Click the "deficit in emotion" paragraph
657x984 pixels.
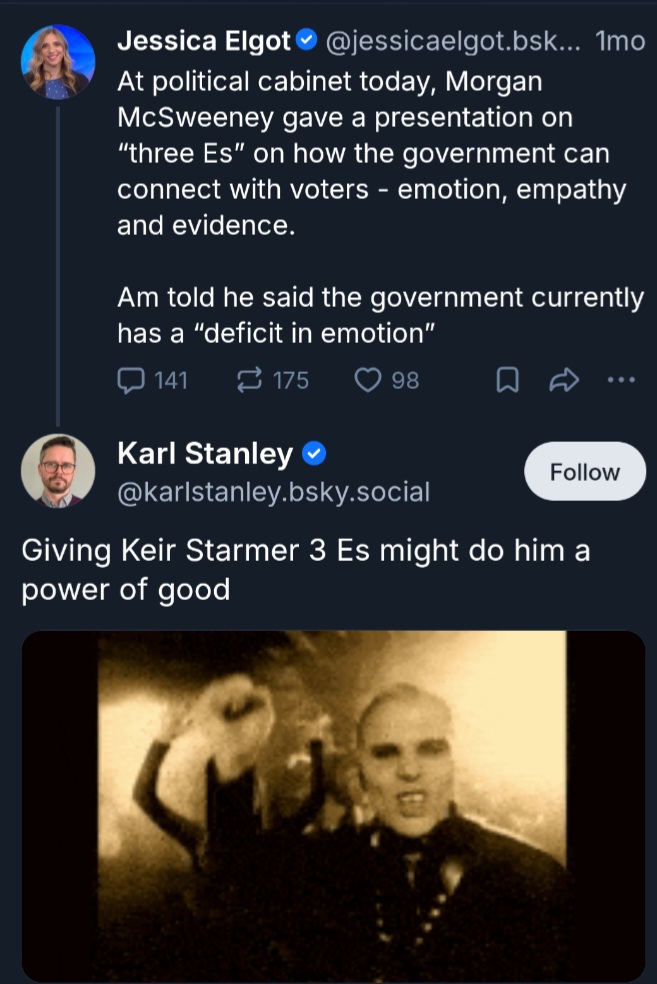pos(380,315)
